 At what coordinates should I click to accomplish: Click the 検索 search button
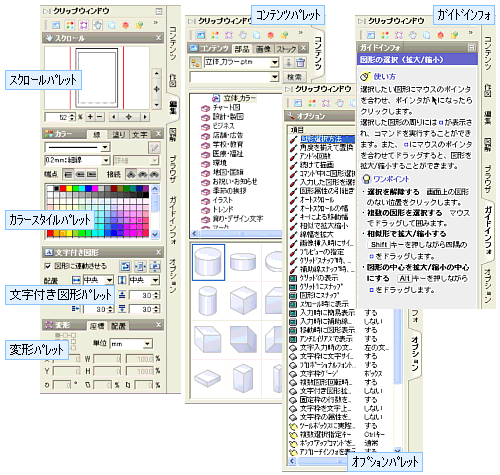(294, 77)
